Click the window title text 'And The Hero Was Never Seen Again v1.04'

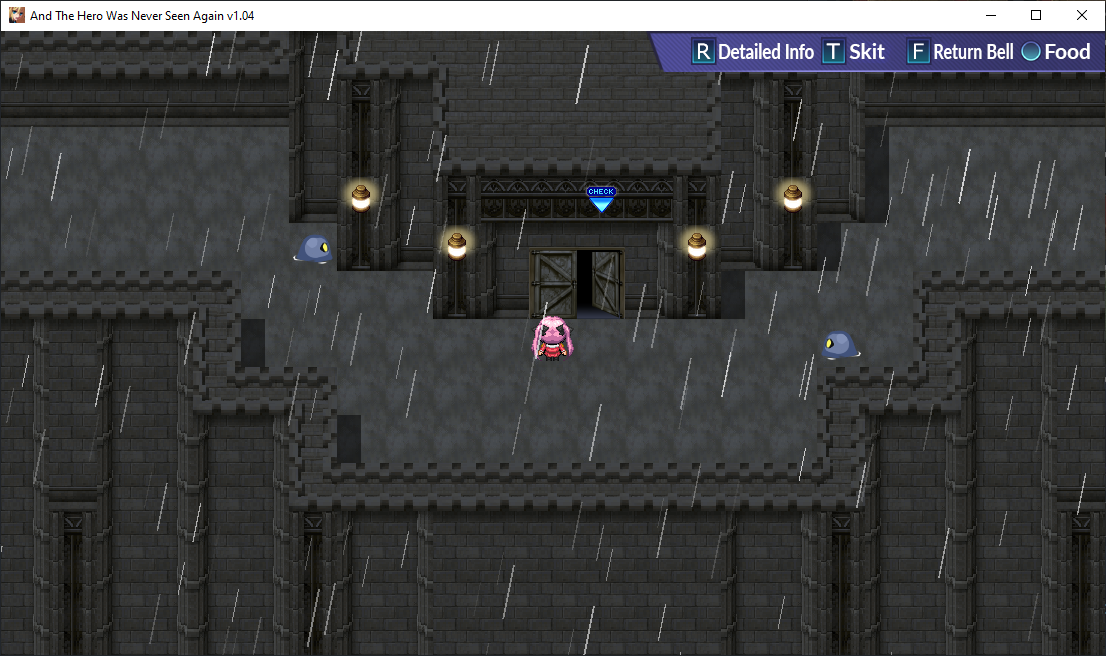click(142, 16)
